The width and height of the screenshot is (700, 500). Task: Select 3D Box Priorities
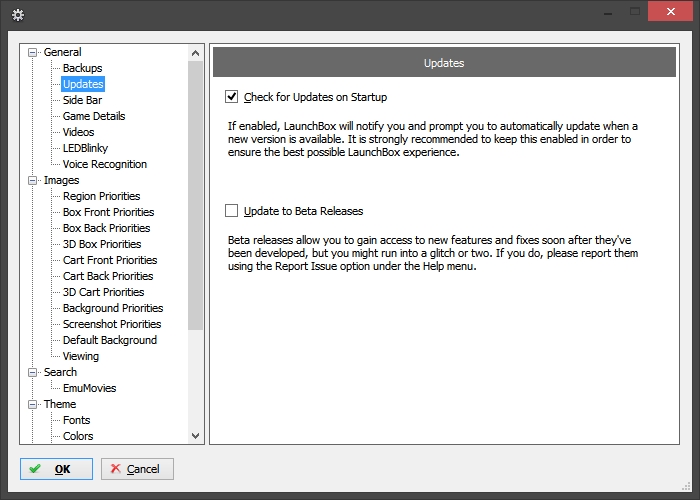[102, 244]
